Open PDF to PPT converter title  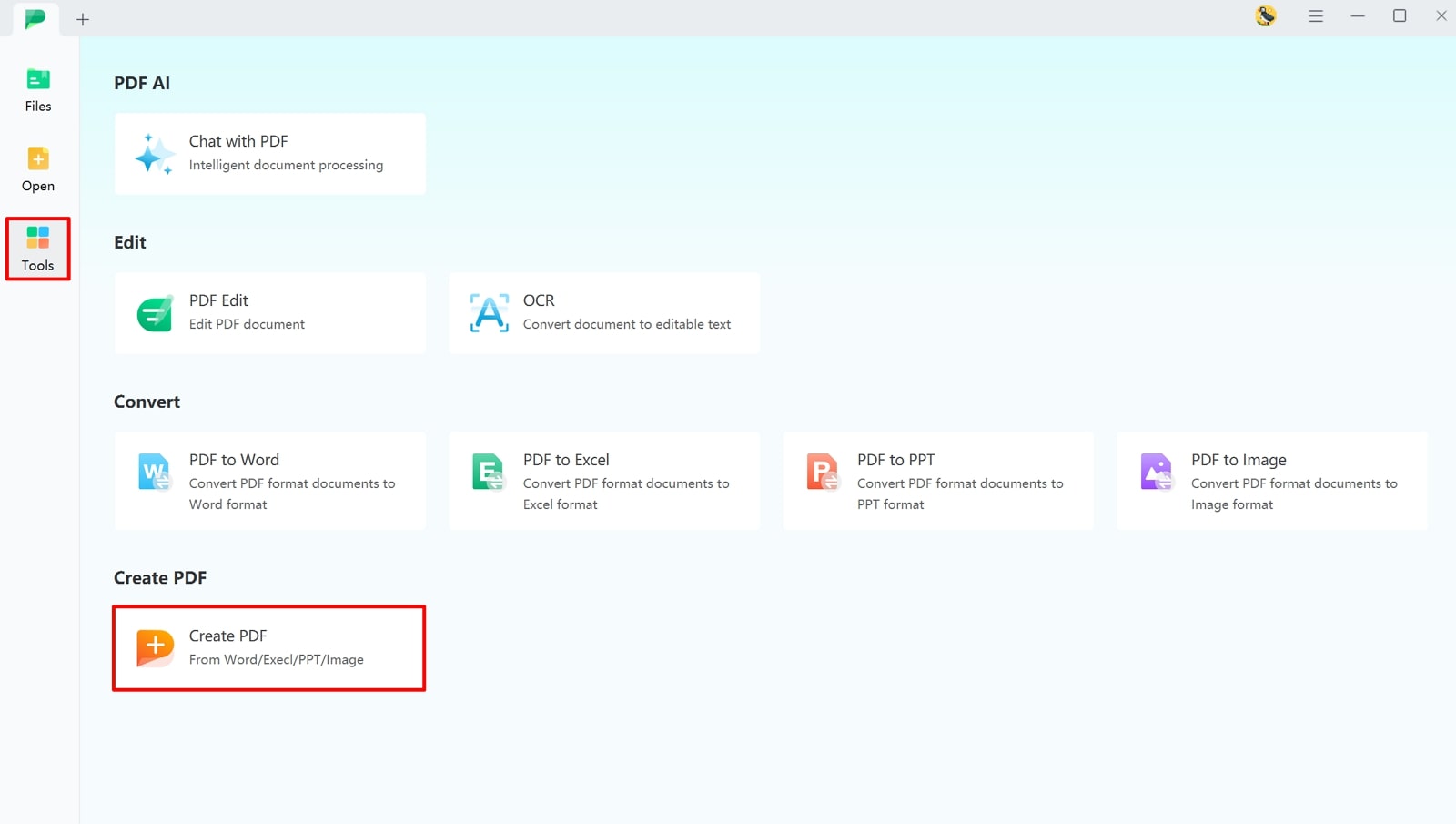coord(895,460)
